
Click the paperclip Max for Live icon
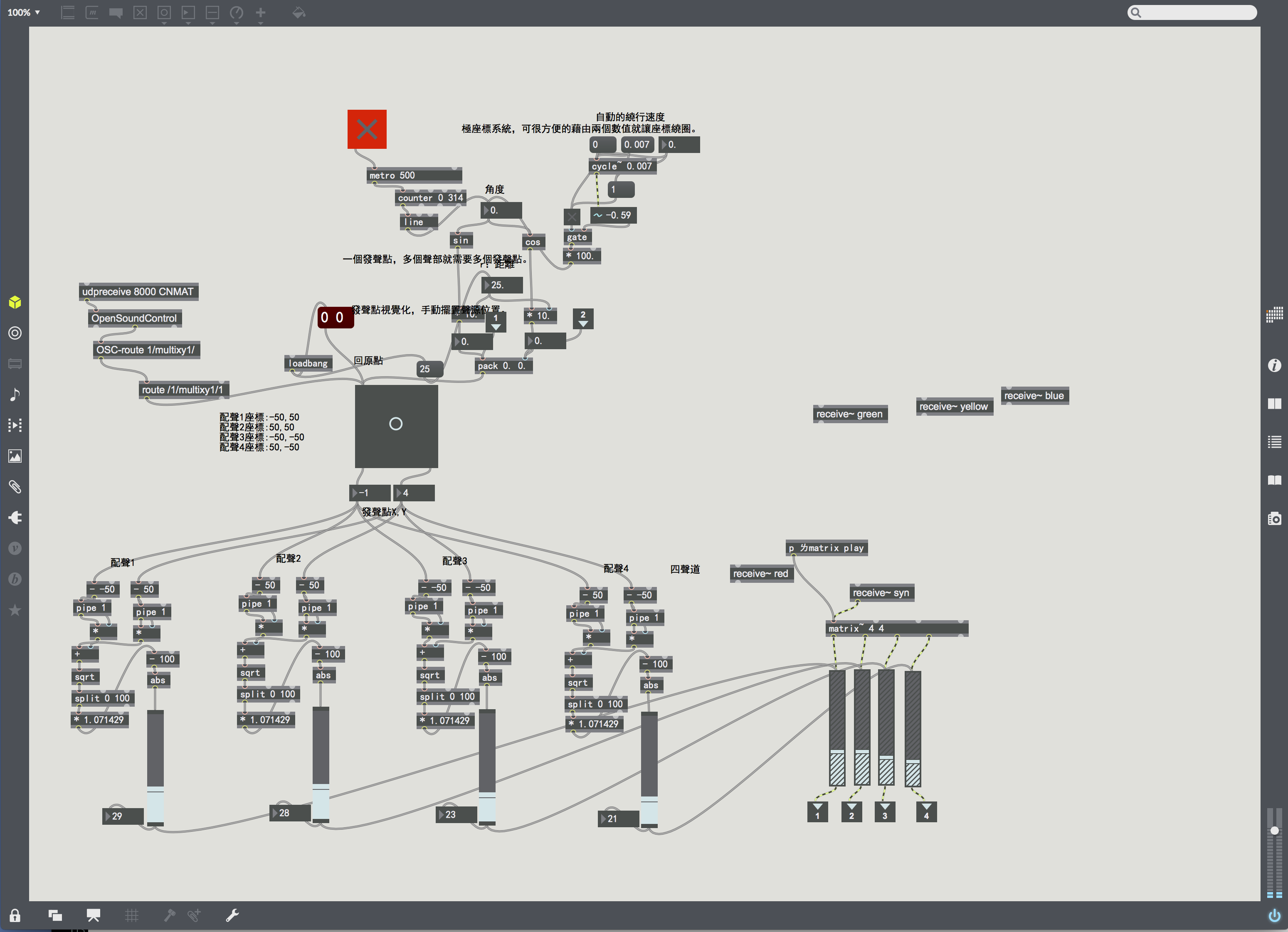click(x=15, y=487)
